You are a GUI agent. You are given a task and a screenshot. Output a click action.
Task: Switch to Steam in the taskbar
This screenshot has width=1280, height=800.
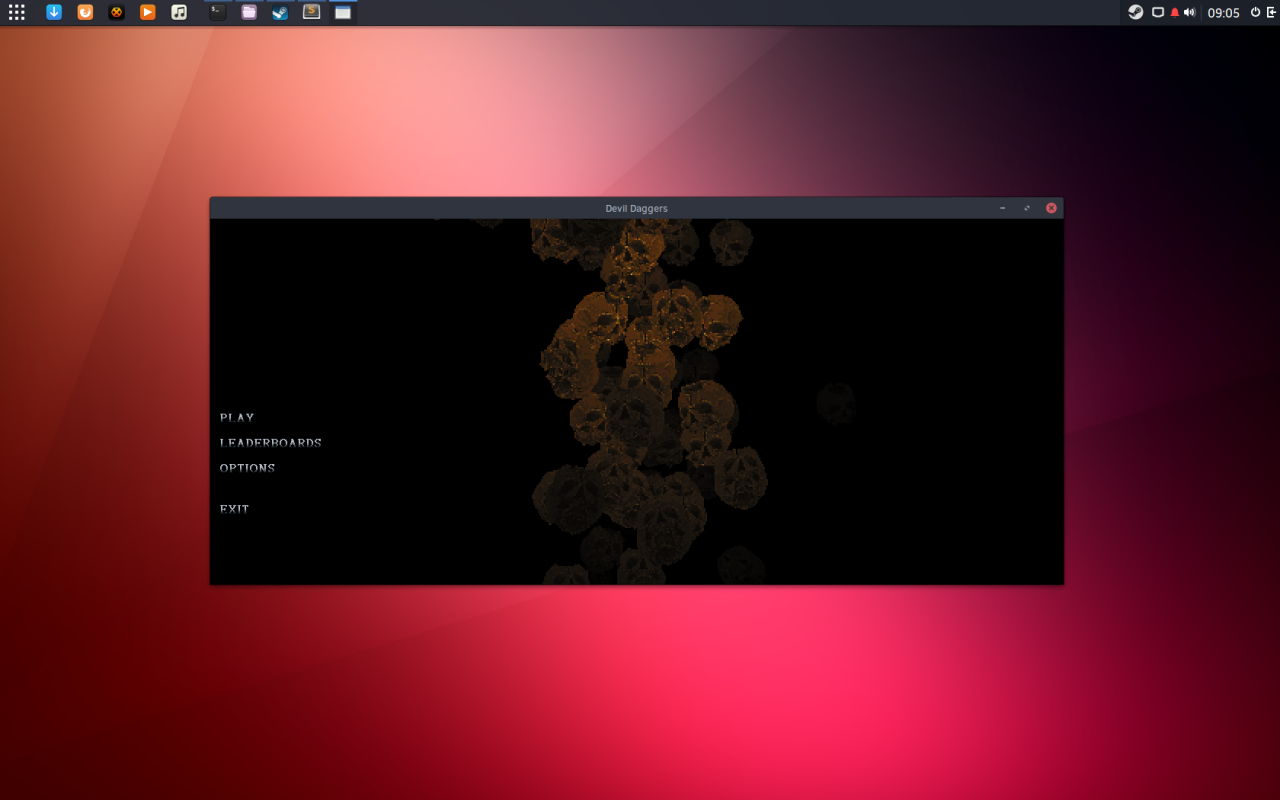coord(280,12)
